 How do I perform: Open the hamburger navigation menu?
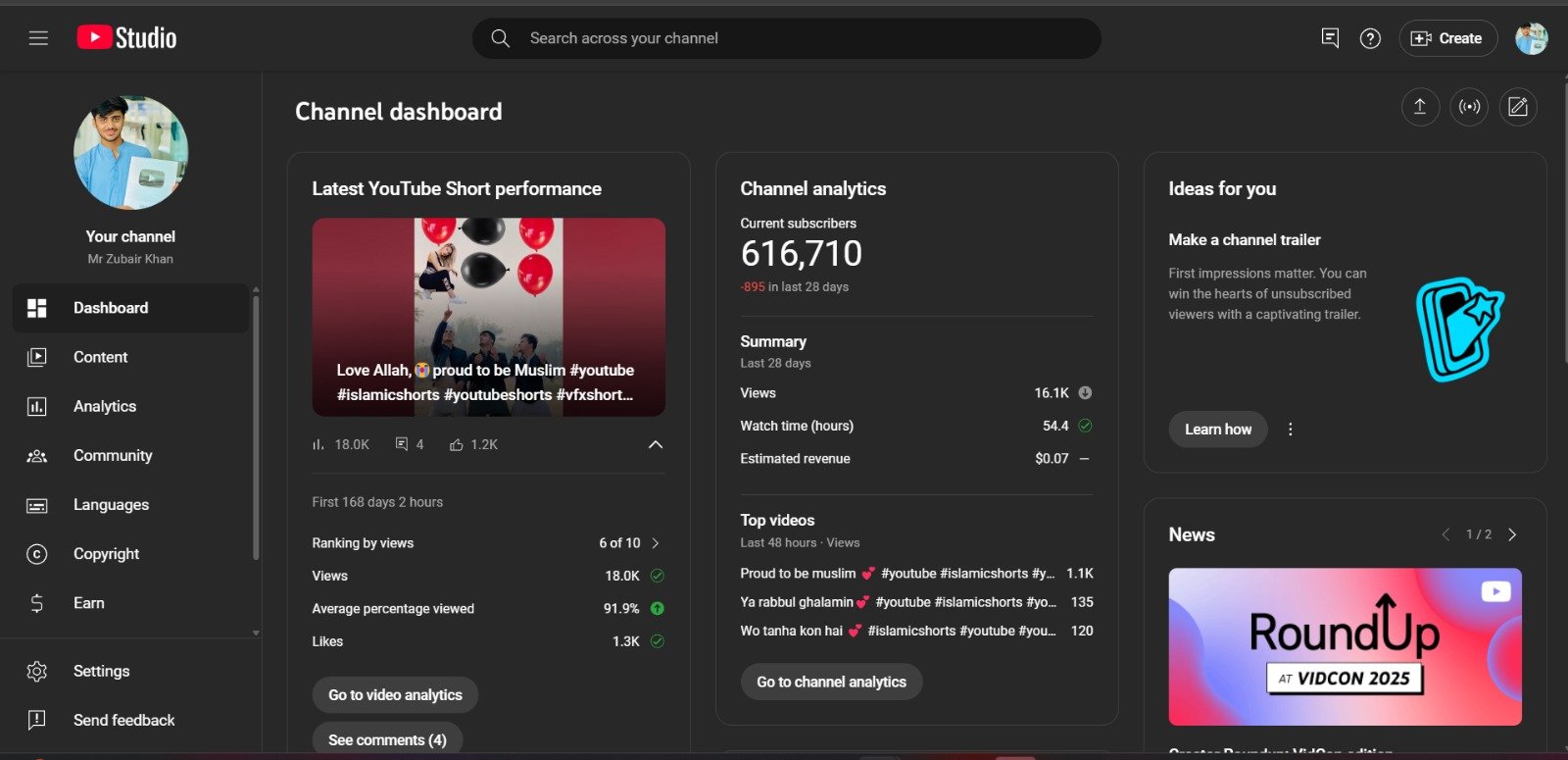coord(38,38)
